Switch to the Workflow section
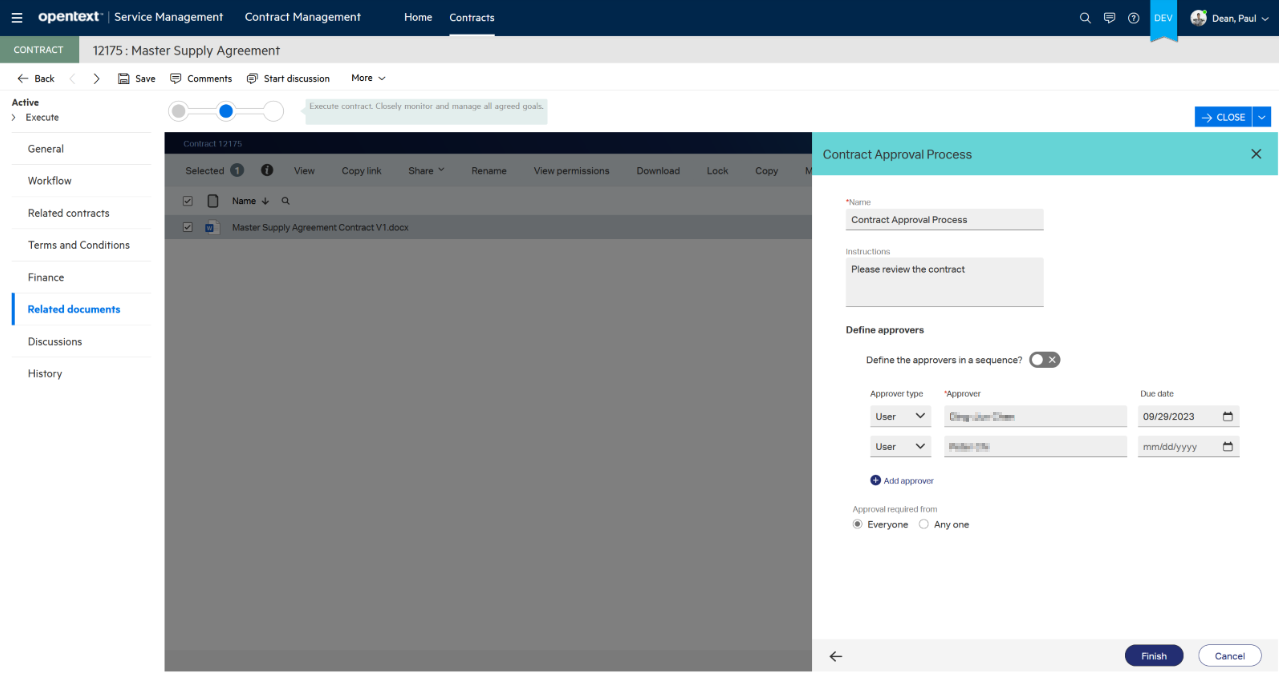Viewport: 1279px width, 674px height. pyautogui.click(x=50, y=181)
